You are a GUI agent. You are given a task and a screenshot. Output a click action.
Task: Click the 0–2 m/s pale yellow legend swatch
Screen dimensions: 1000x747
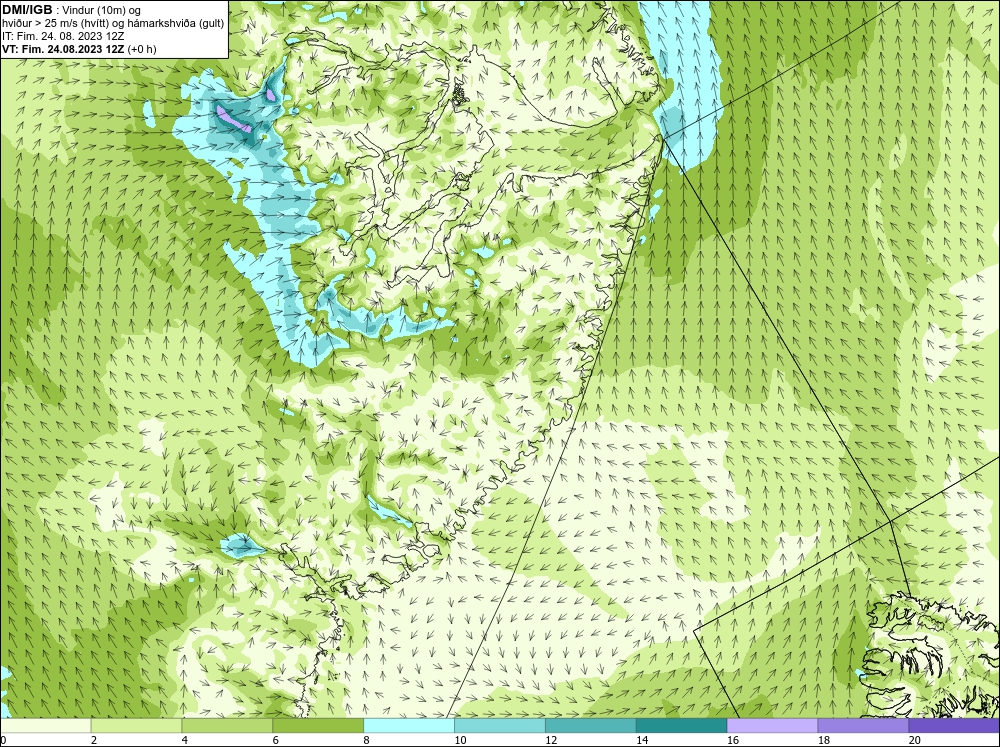click(x=45, y=725)
